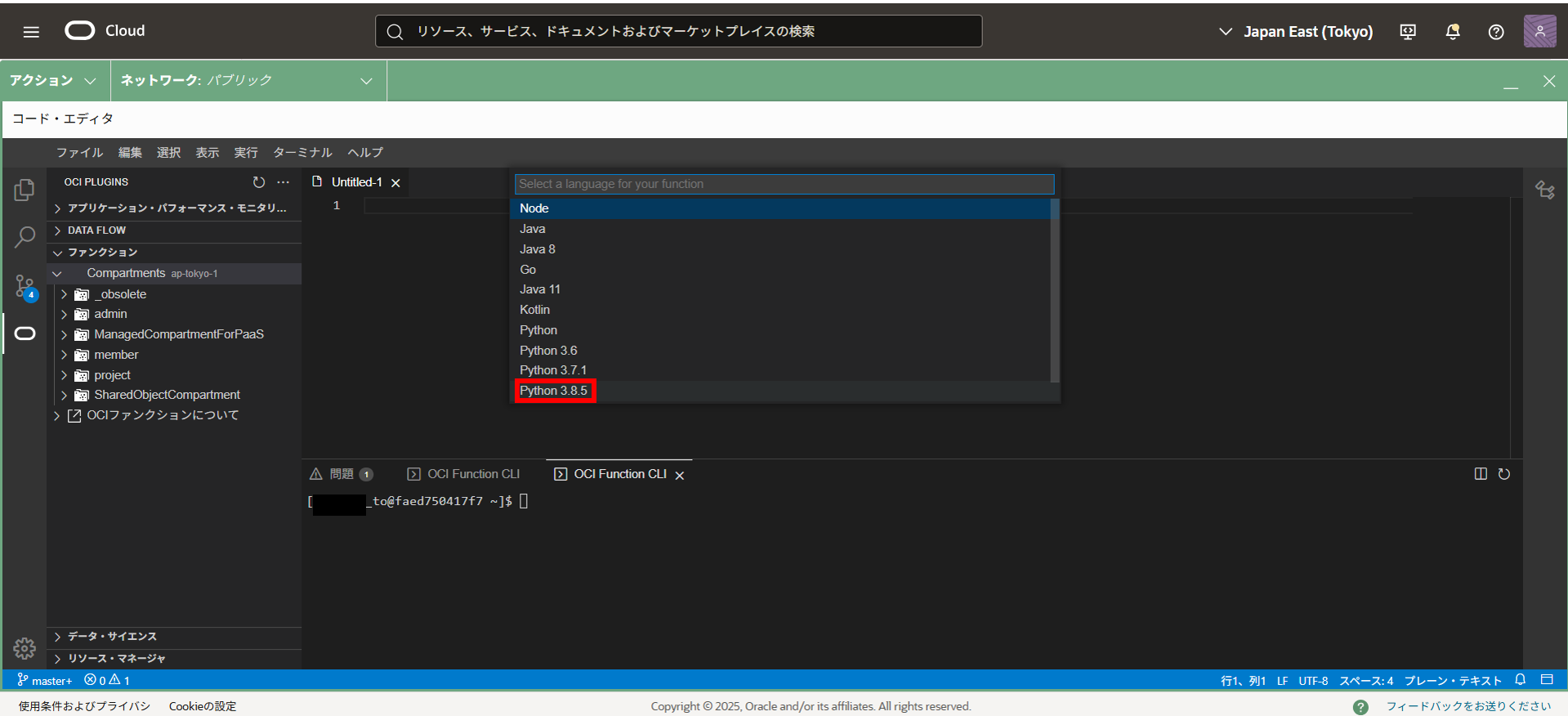The height and width of the screenshot is (716, 1568).
Task: Click the language list scrollbar
Action: [1055, 290]
